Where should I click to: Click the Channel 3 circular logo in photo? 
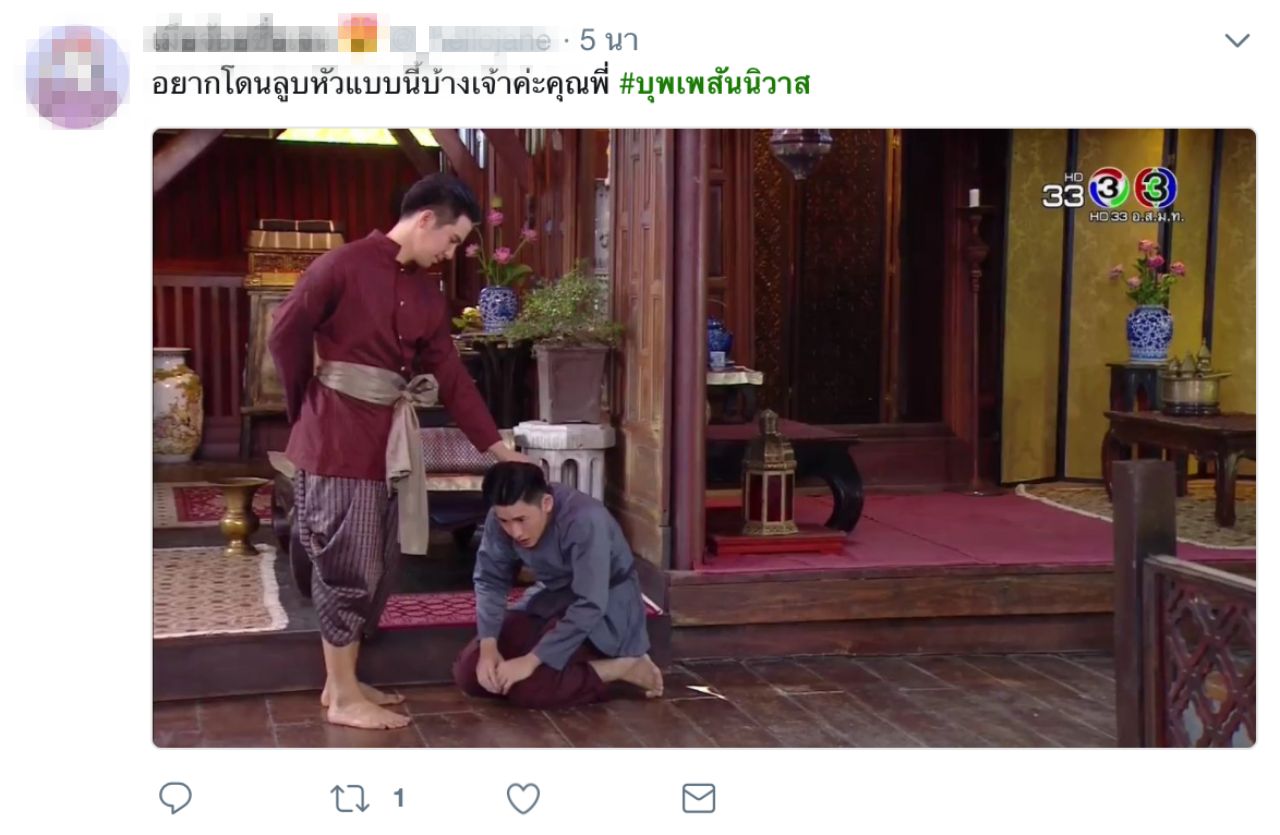(x=1154, y=188)
